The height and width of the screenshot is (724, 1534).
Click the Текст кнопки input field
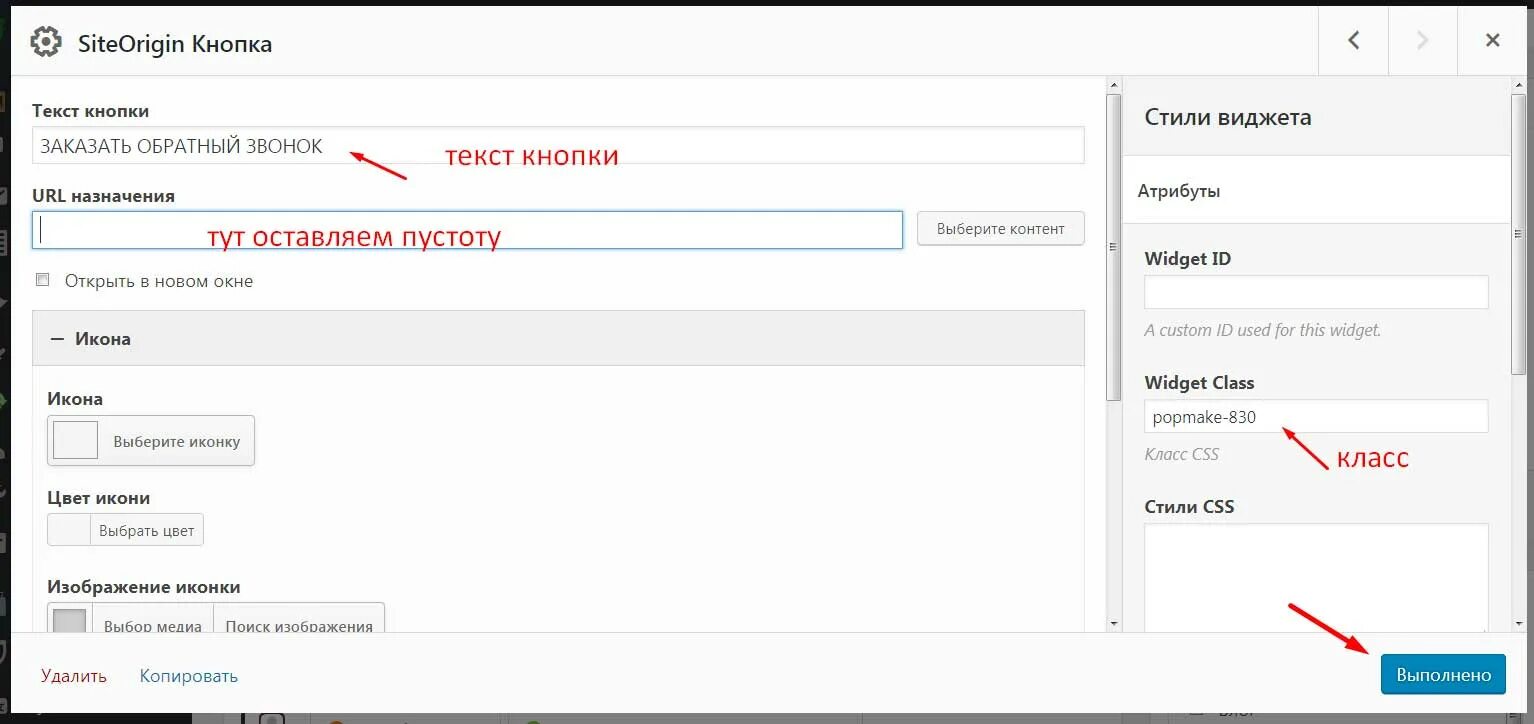pyautogui.click(x=558, y=146)
